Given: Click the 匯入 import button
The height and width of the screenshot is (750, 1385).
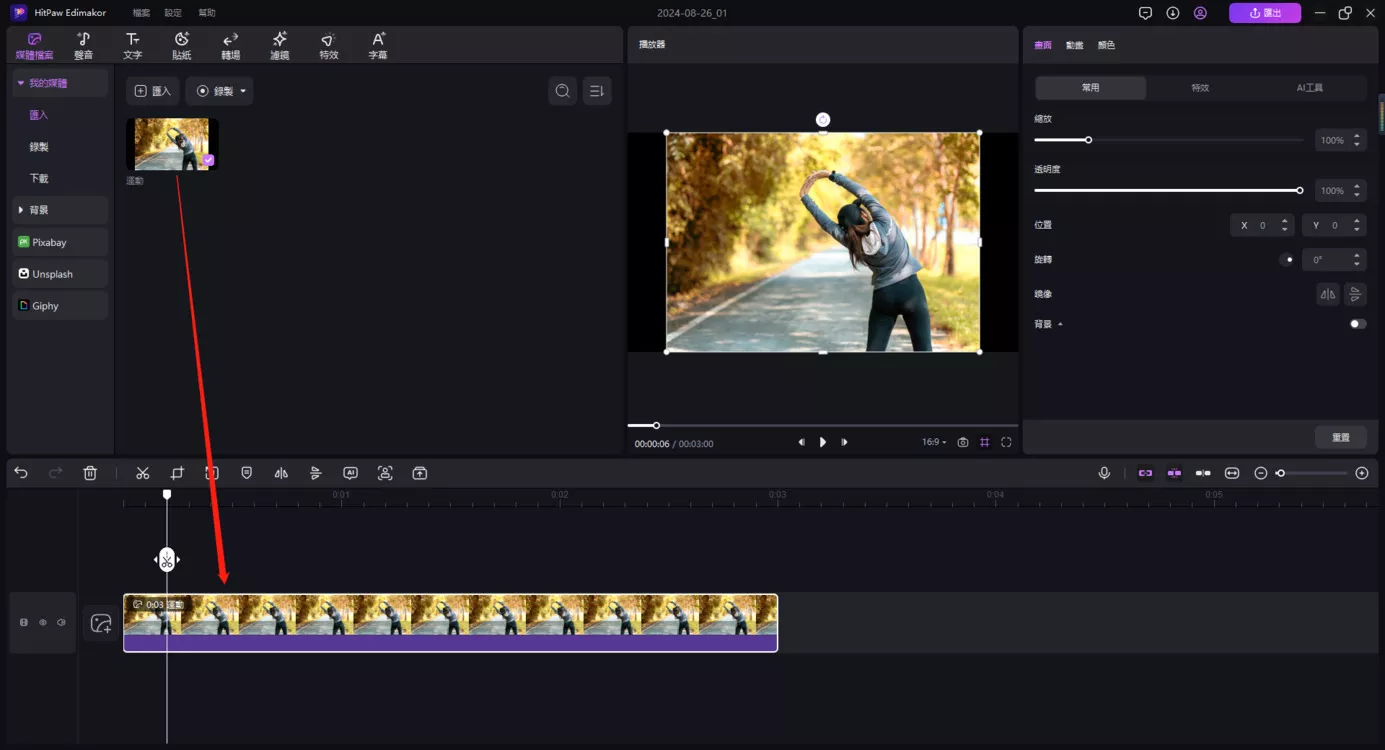Looking at the screenshot, I should point(153,91).
